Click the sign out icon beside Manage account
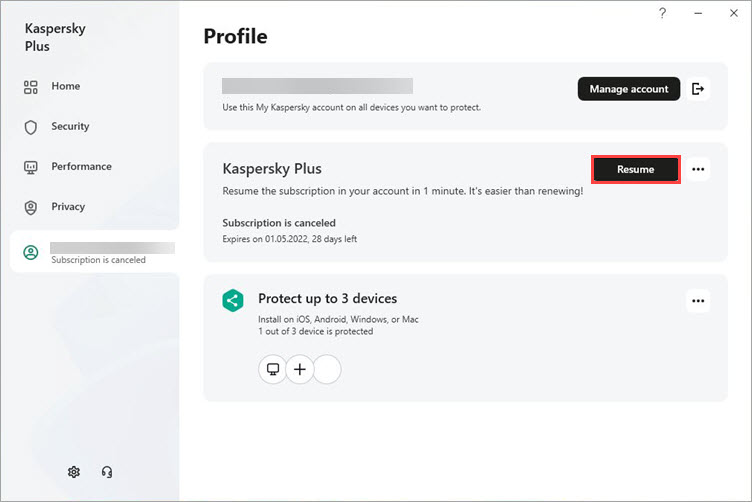The width and height of the screenshot is (752, 502). pos(698,89)
